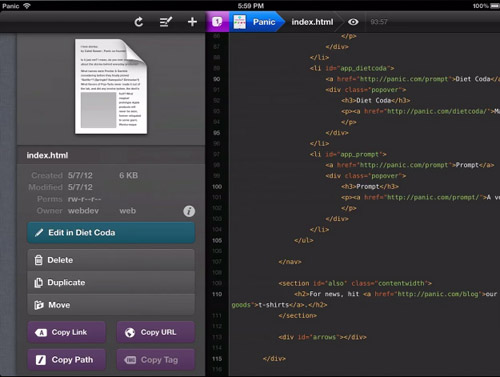Choose Move for the file
Image resolution: width=500 pixels, height=377 pixels.
tap(111, 305)
